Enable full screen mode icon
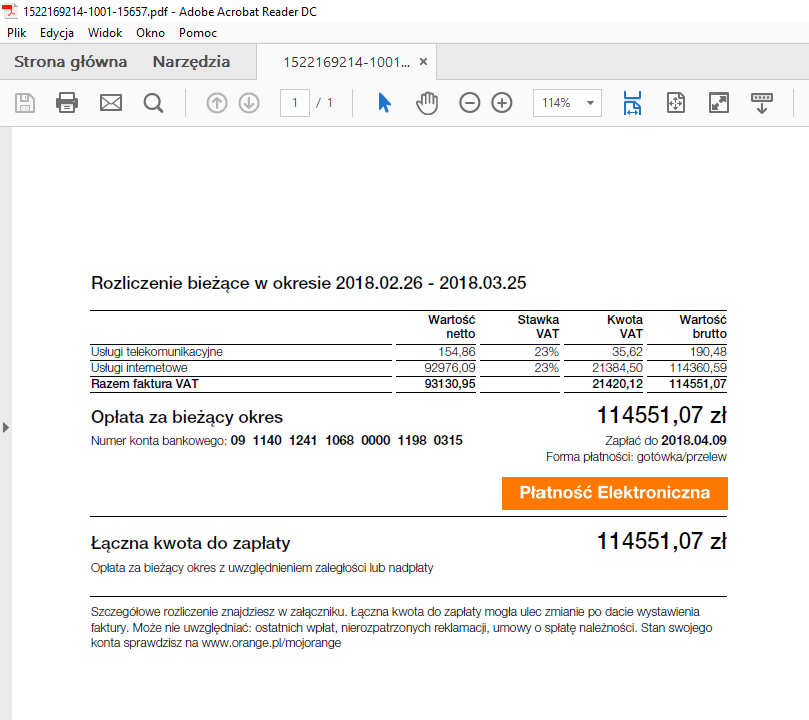 (x=718, y=103)
